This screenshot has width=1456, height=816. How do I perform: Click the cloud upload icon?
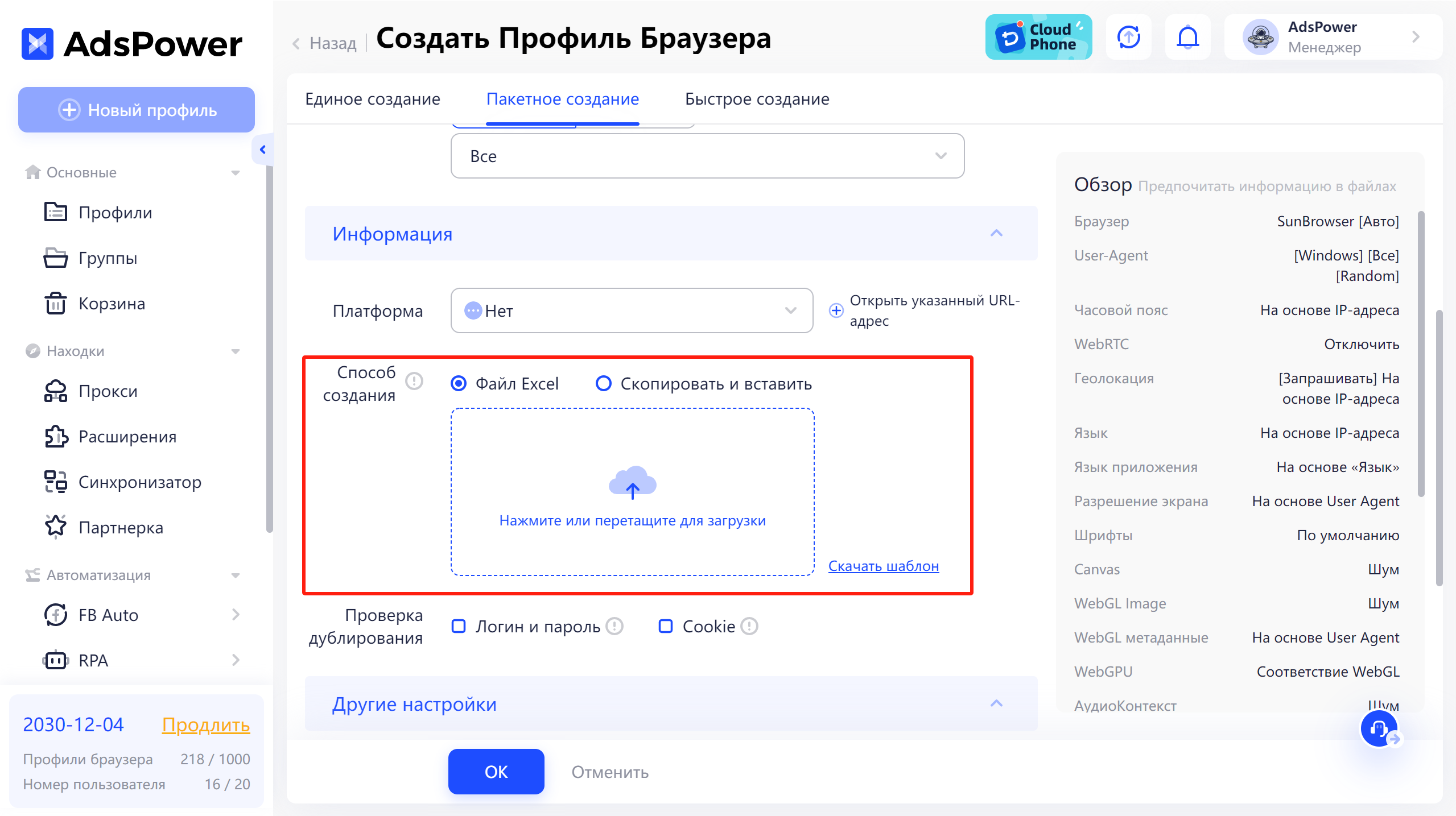(633, 482)
